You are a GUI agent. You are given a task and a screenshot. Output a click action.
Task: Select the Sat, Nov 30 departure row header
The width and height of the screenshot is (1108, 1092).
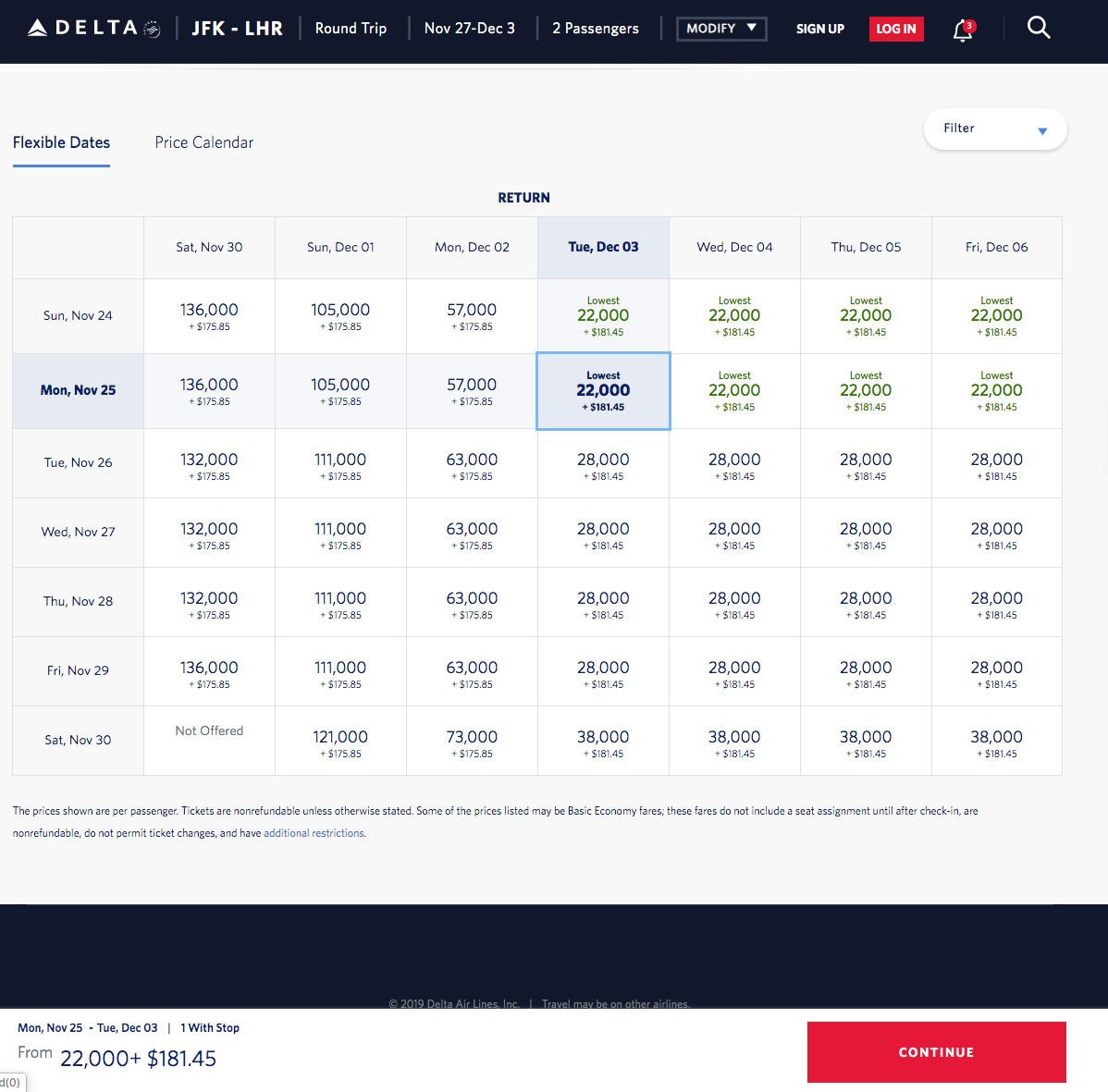point(78,741)
